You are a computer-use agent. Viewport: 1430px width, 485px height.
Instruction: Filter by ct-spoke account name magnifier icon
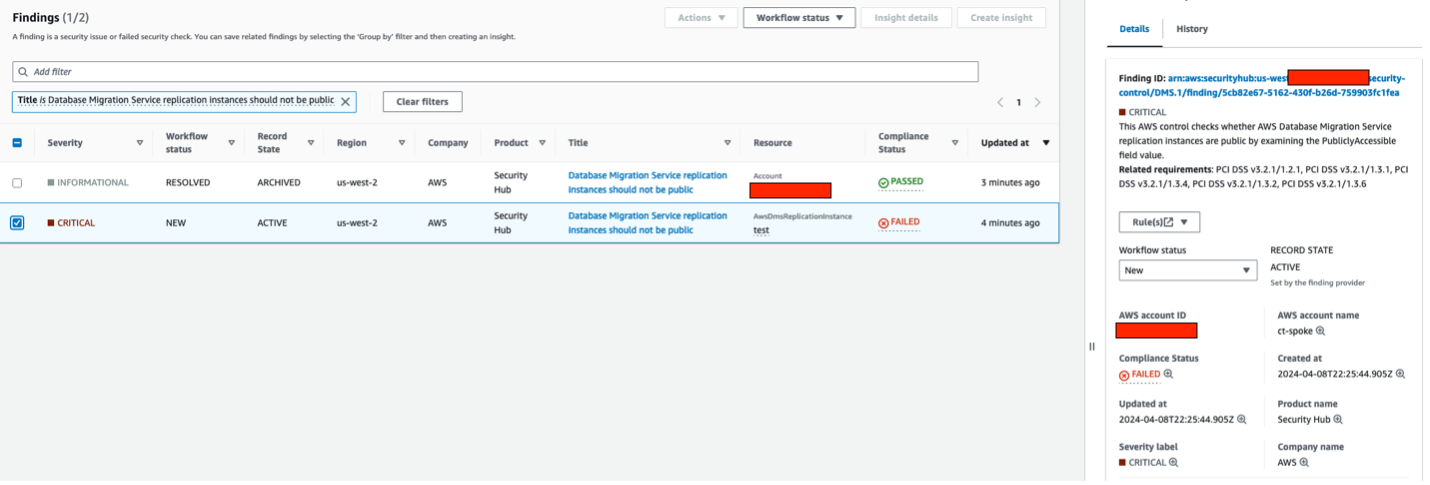point(1320,331)
